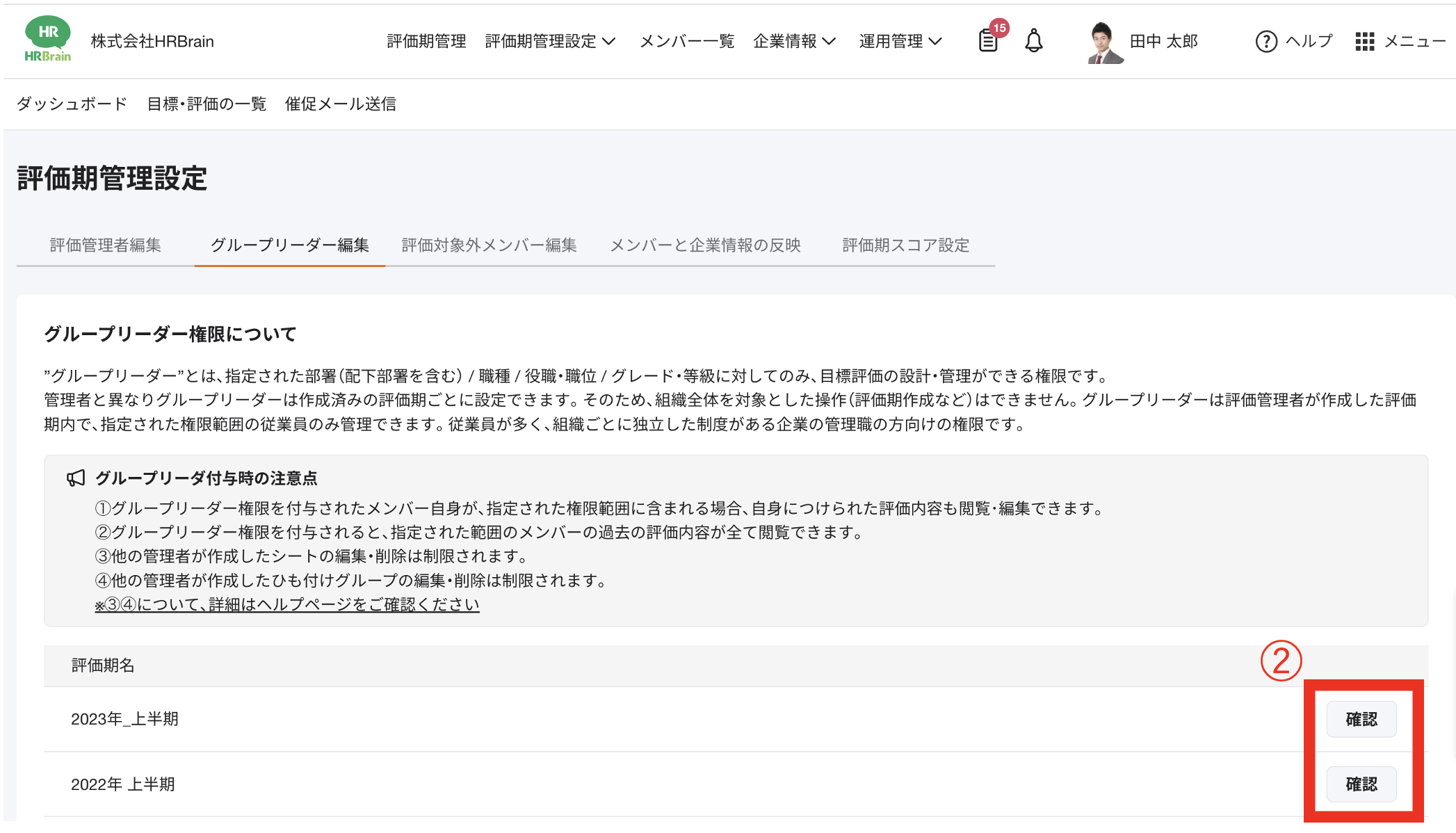Switch to the 評価管理者編集 tab
This screenshot has height=833, width=1456.
(104, 245)
